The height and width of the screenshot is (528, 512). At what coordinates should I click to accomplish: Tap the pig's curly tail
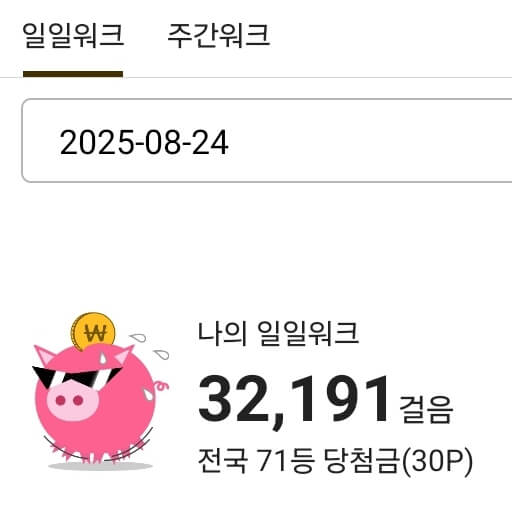point(161,386)
